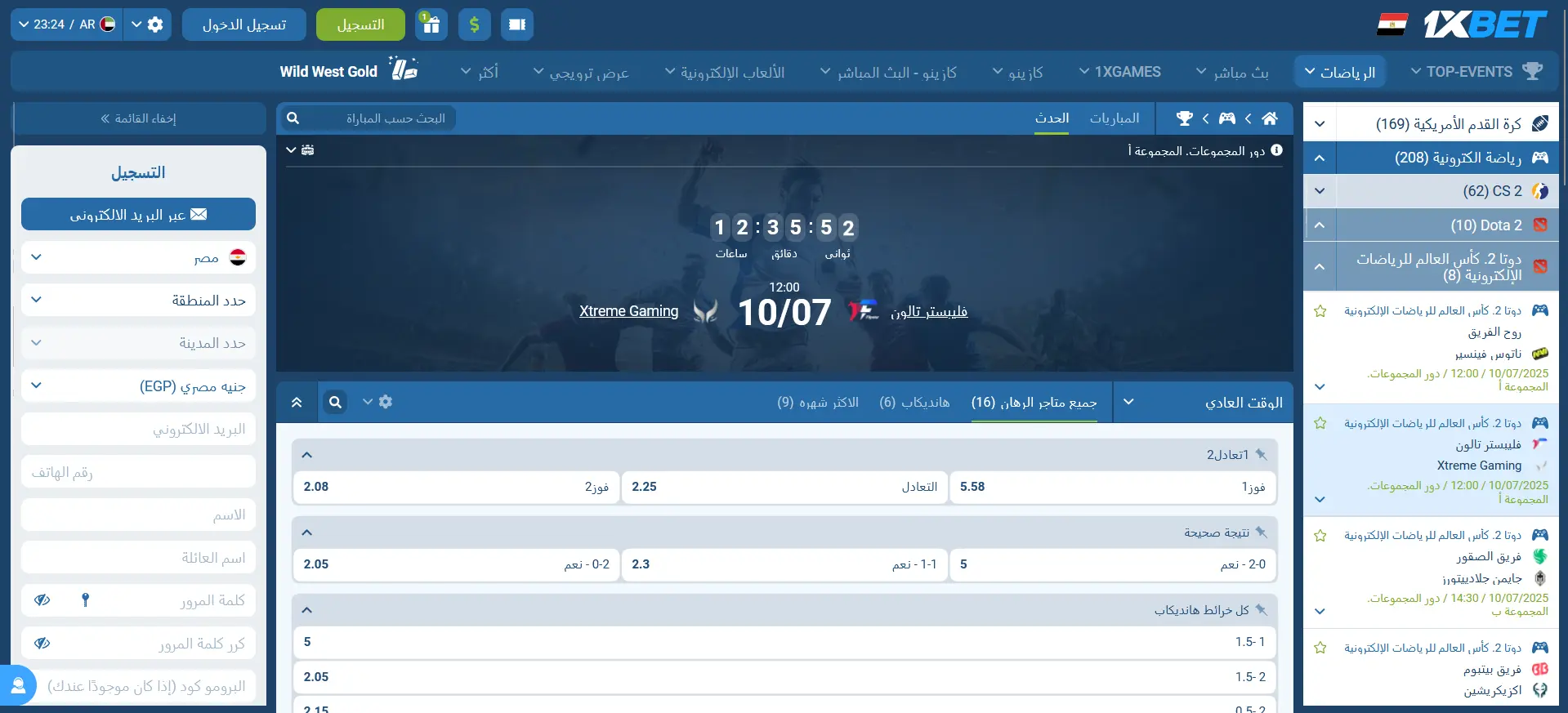Collapse the correct score market section
The width and height of the screenshot is (1568, 713).
[x=307, y=533]
